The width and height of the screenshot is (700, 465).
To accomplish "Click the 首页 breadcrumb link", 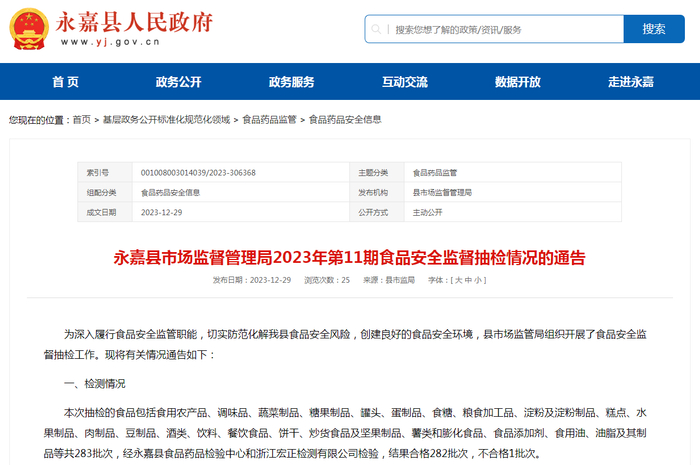I will (x=82, y=120).
